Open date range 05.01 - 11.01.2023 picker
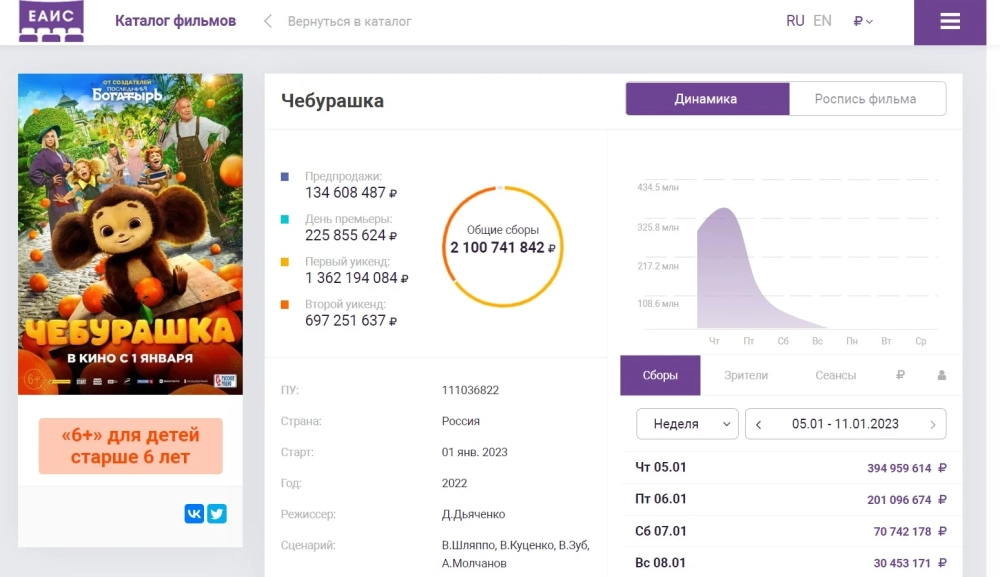This screenshot has height=577, width=1000. click(845, 424)
